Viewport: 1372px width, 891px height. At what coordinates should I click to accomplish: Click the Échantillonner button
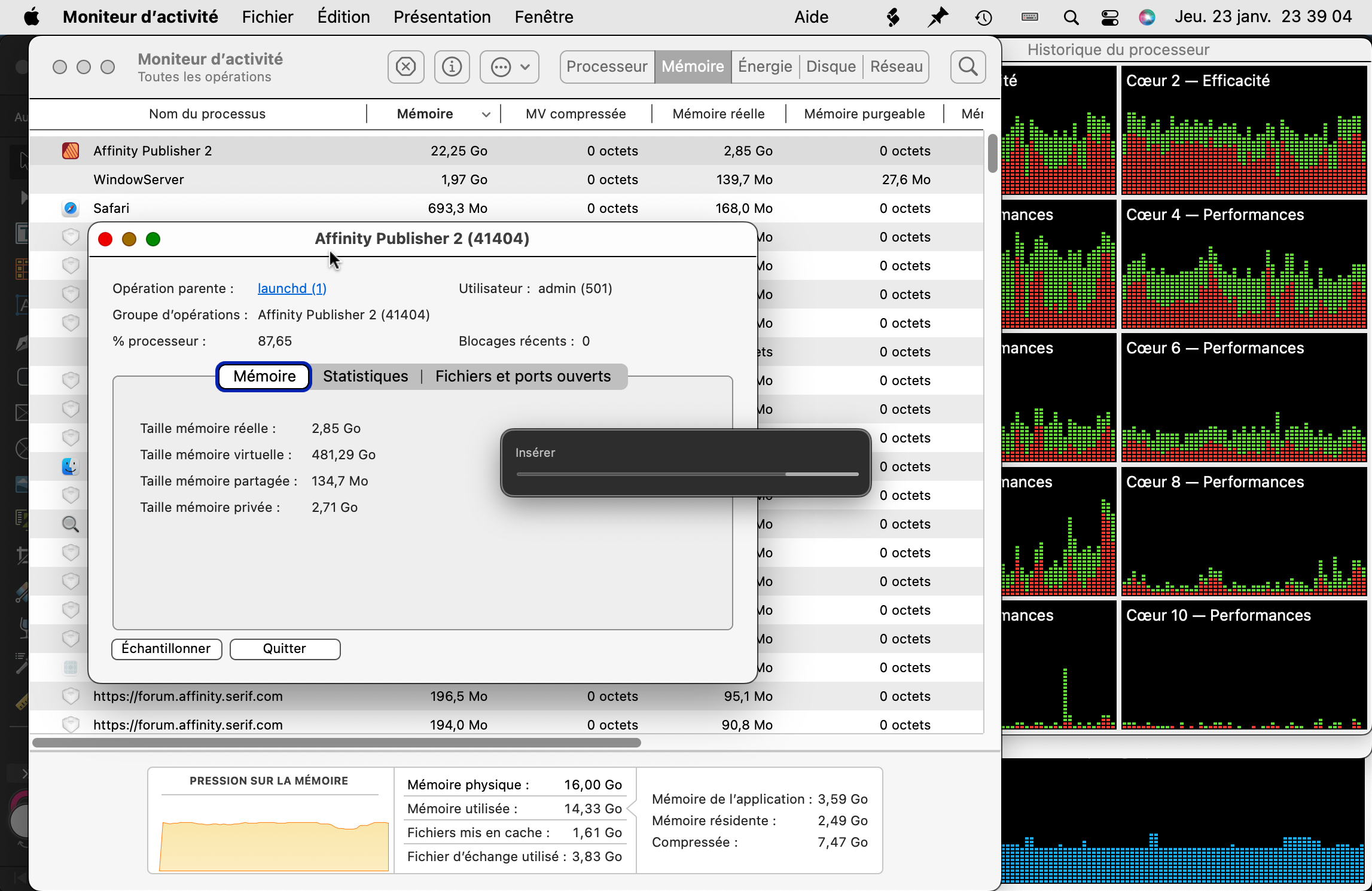[166, 649]
